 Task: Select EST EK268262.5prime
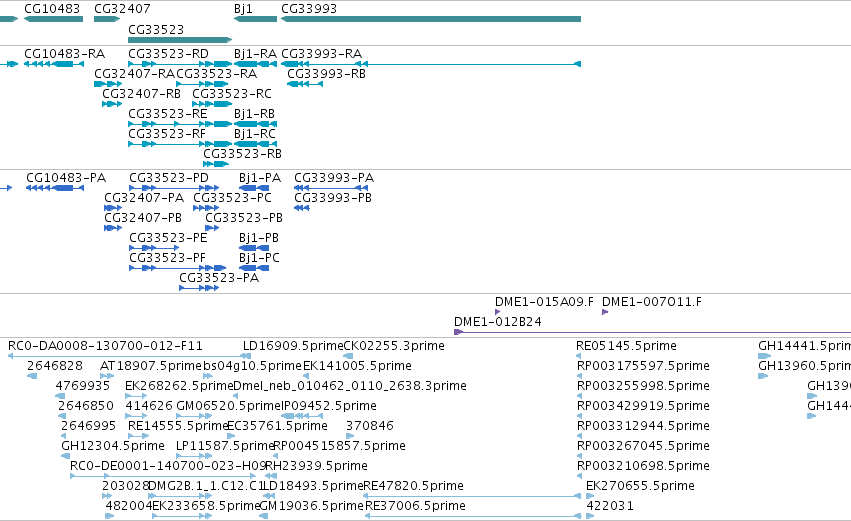179,386
